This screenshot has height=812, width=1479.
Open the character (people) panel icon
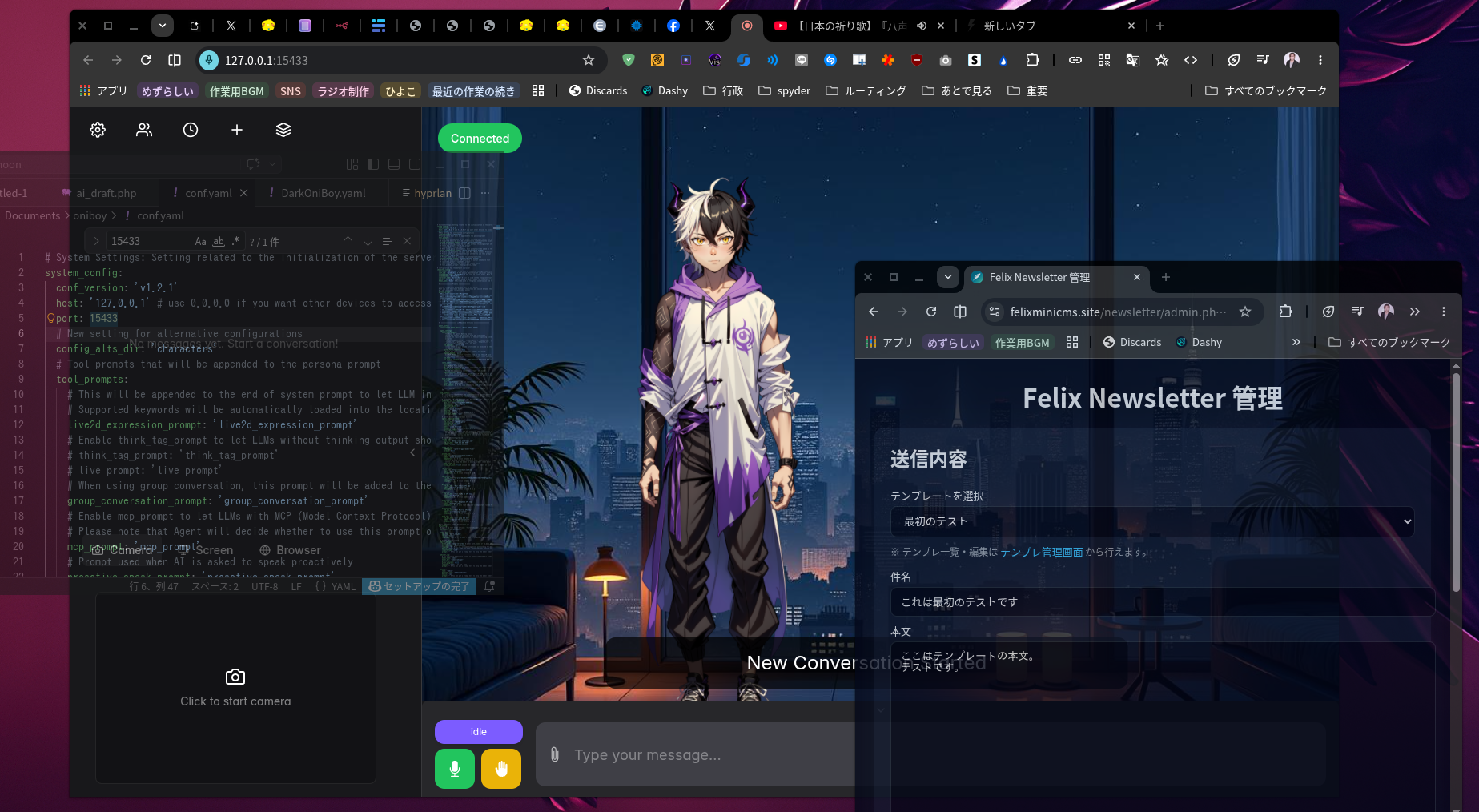point(144,130)
